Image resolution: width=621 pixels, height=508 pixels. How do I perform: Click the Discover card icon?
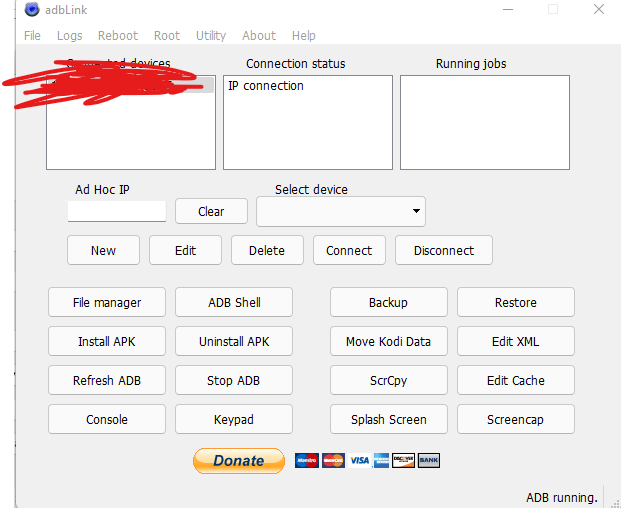(x=404, y=460)
